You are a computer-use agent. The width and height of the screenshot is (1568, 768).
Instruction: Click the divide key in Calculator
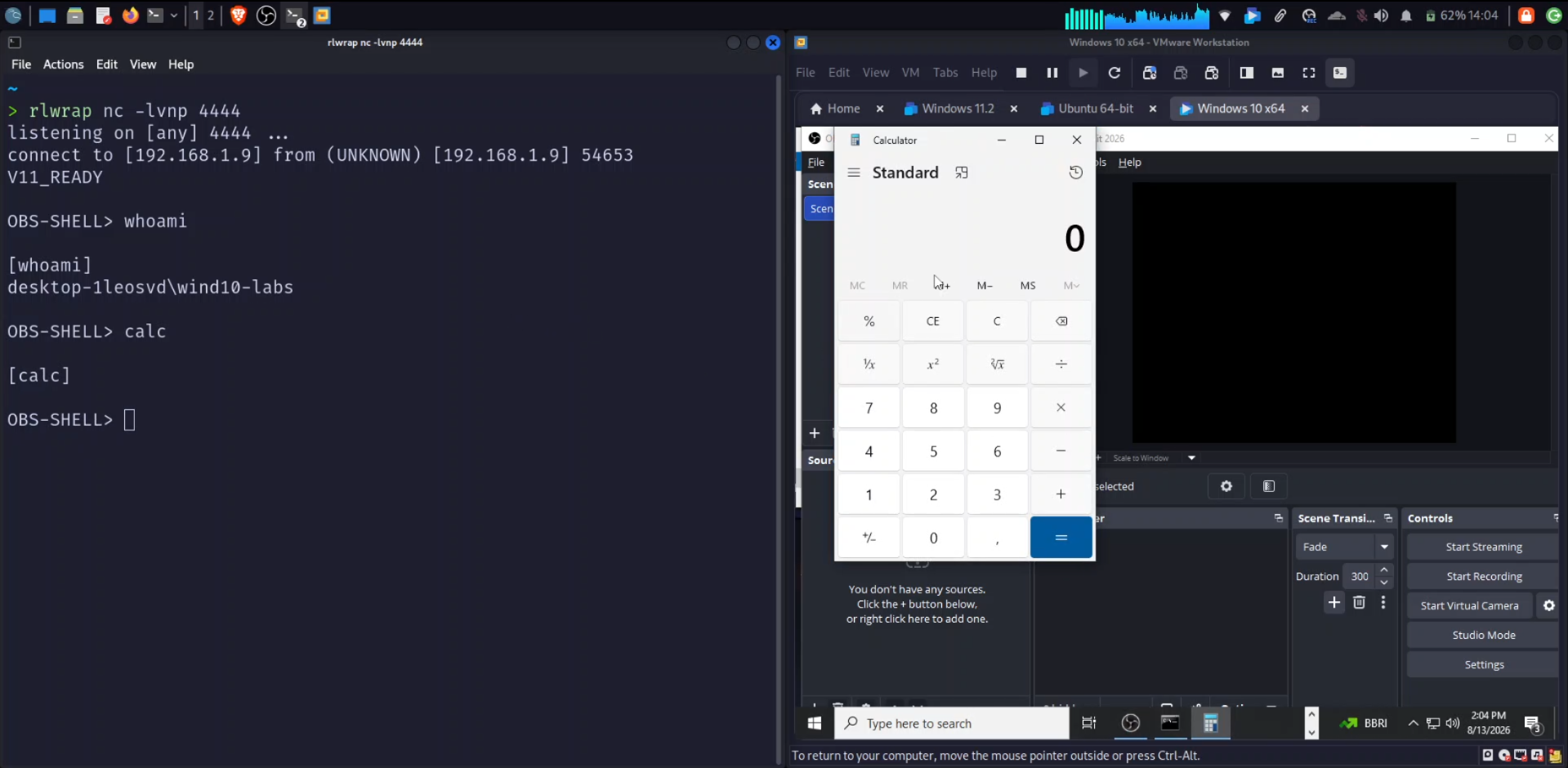[x=1061, y=364]
